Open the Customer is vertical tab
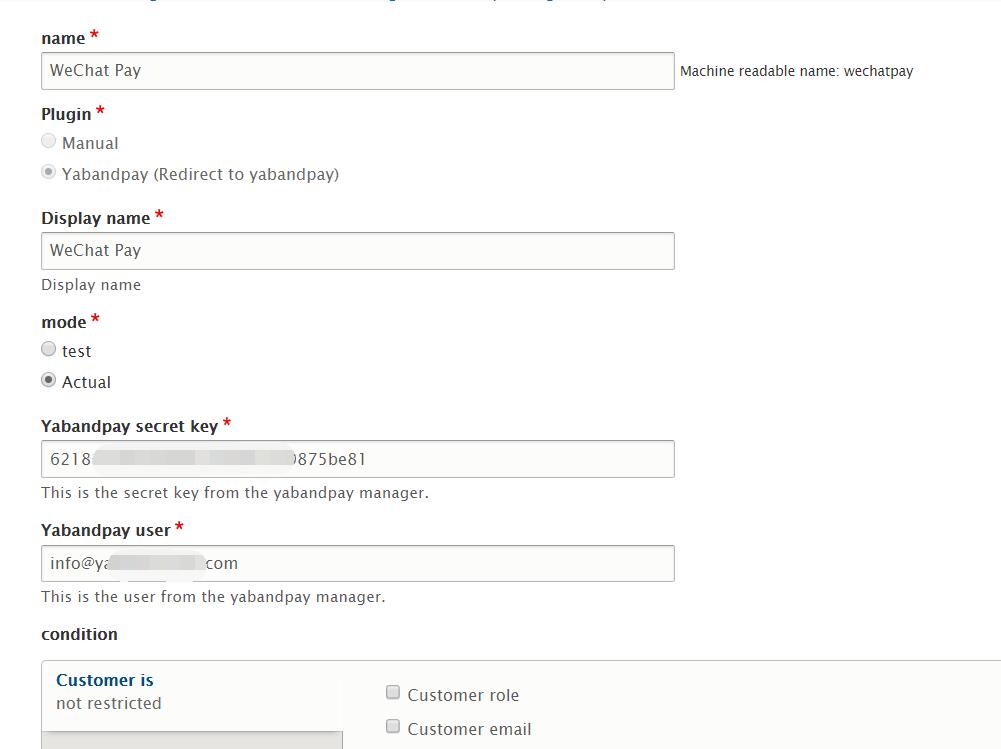The image size is (1001, 749). [x=105, y=681]
